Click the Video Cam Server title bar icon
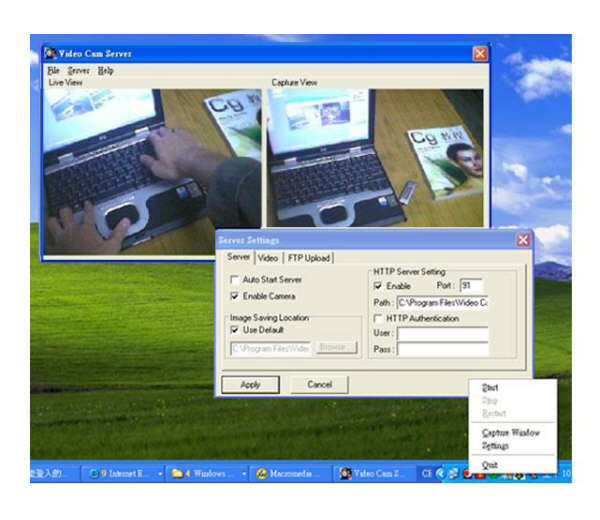 tap(51, 53)
